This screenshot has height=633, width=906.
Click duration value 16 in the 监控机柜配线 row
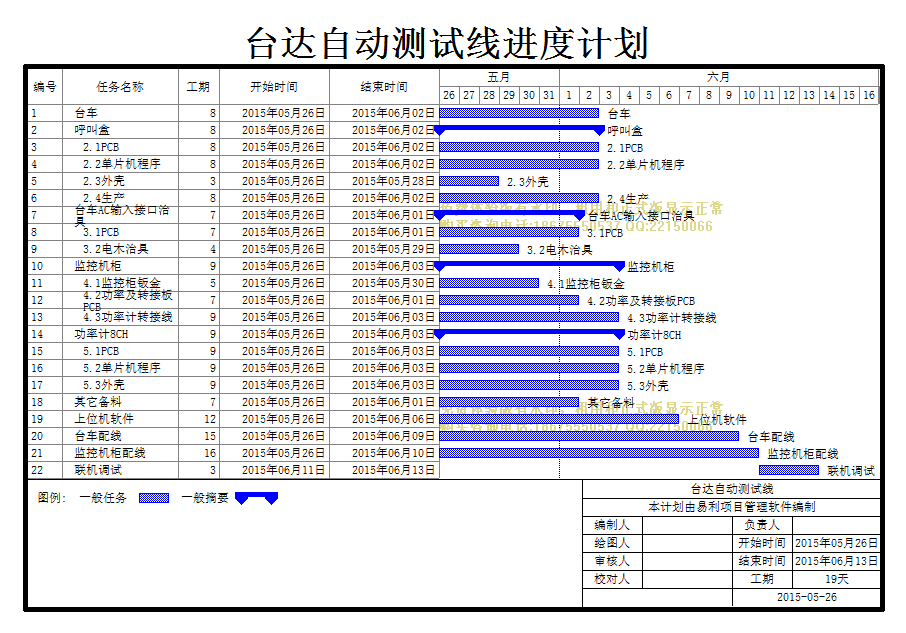(210, 453)
